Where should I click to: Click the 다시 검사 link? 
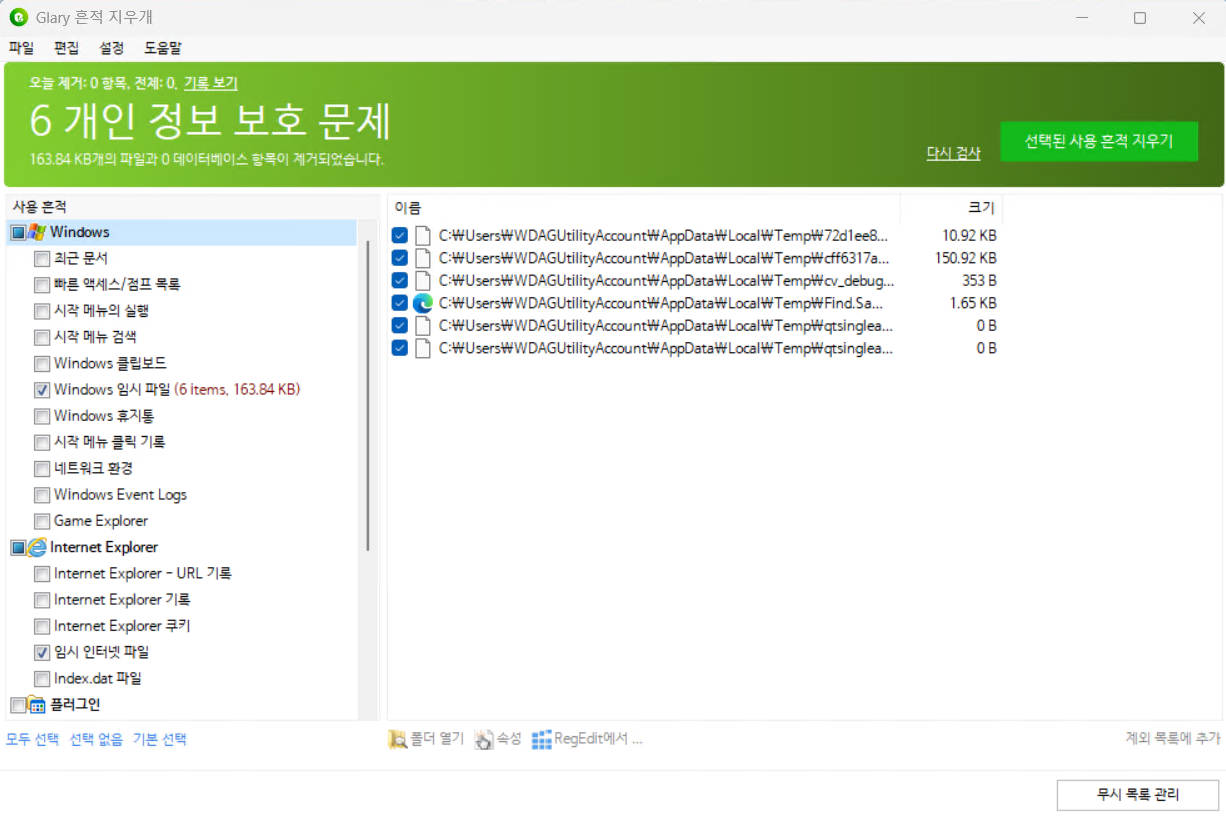pos(953,153)
